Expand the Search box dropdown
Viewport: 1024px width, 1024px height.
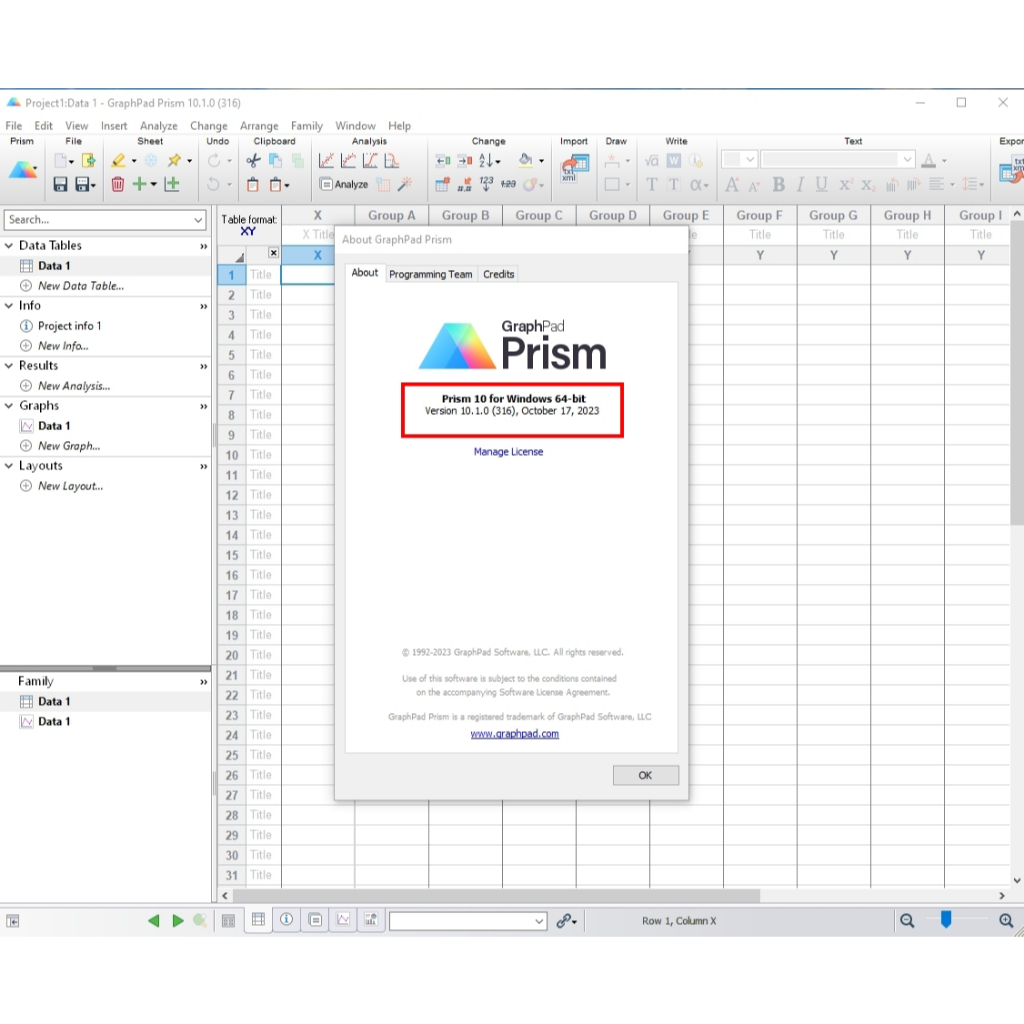(198, 220)
